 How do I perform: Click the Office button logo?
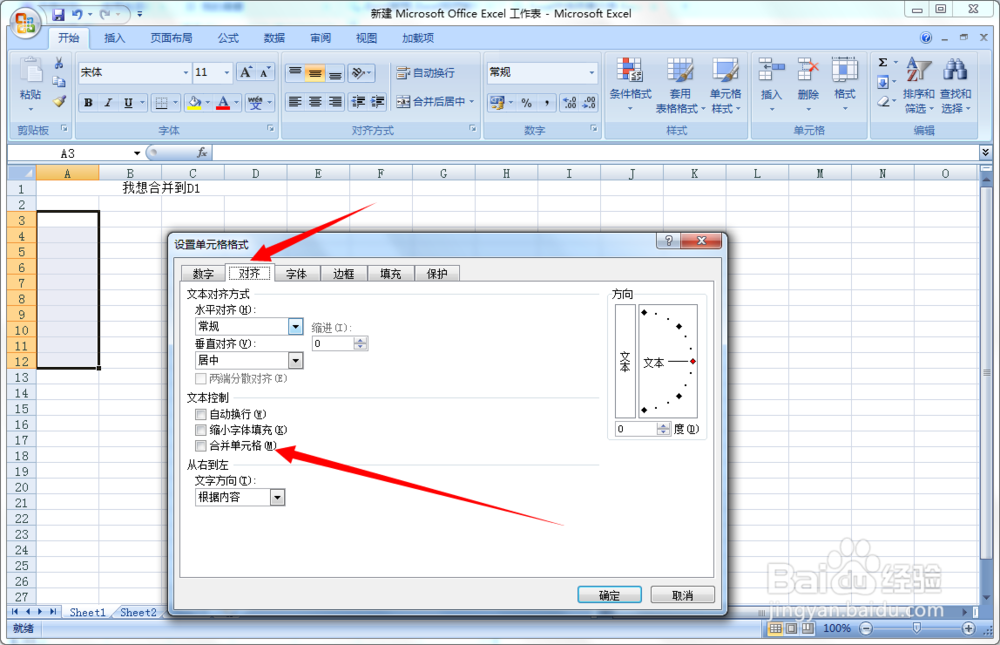point(25,24)
